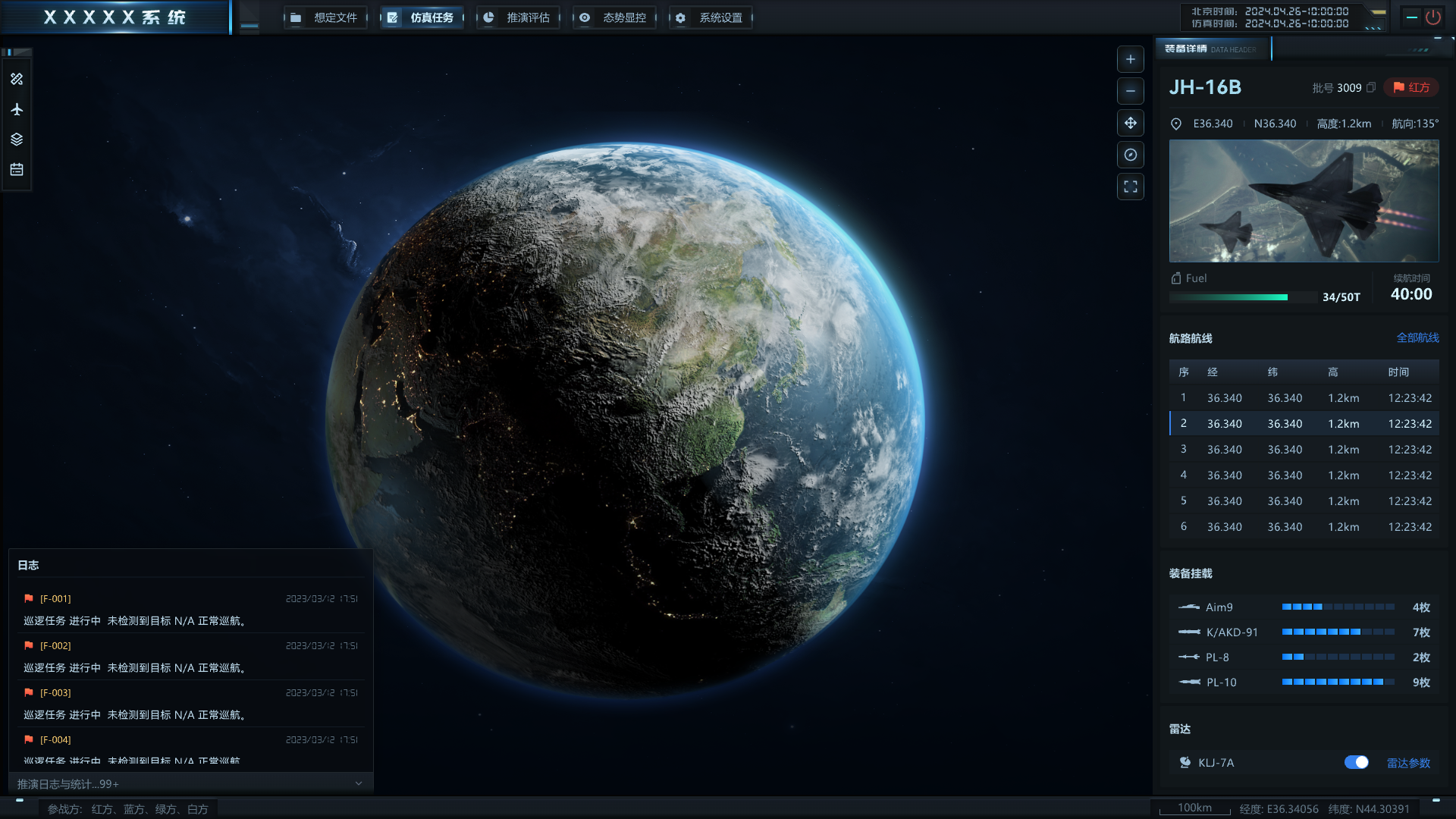Click the pan/move arrows map control
The image size is (1456, 819).
[x=1130, y=123]
